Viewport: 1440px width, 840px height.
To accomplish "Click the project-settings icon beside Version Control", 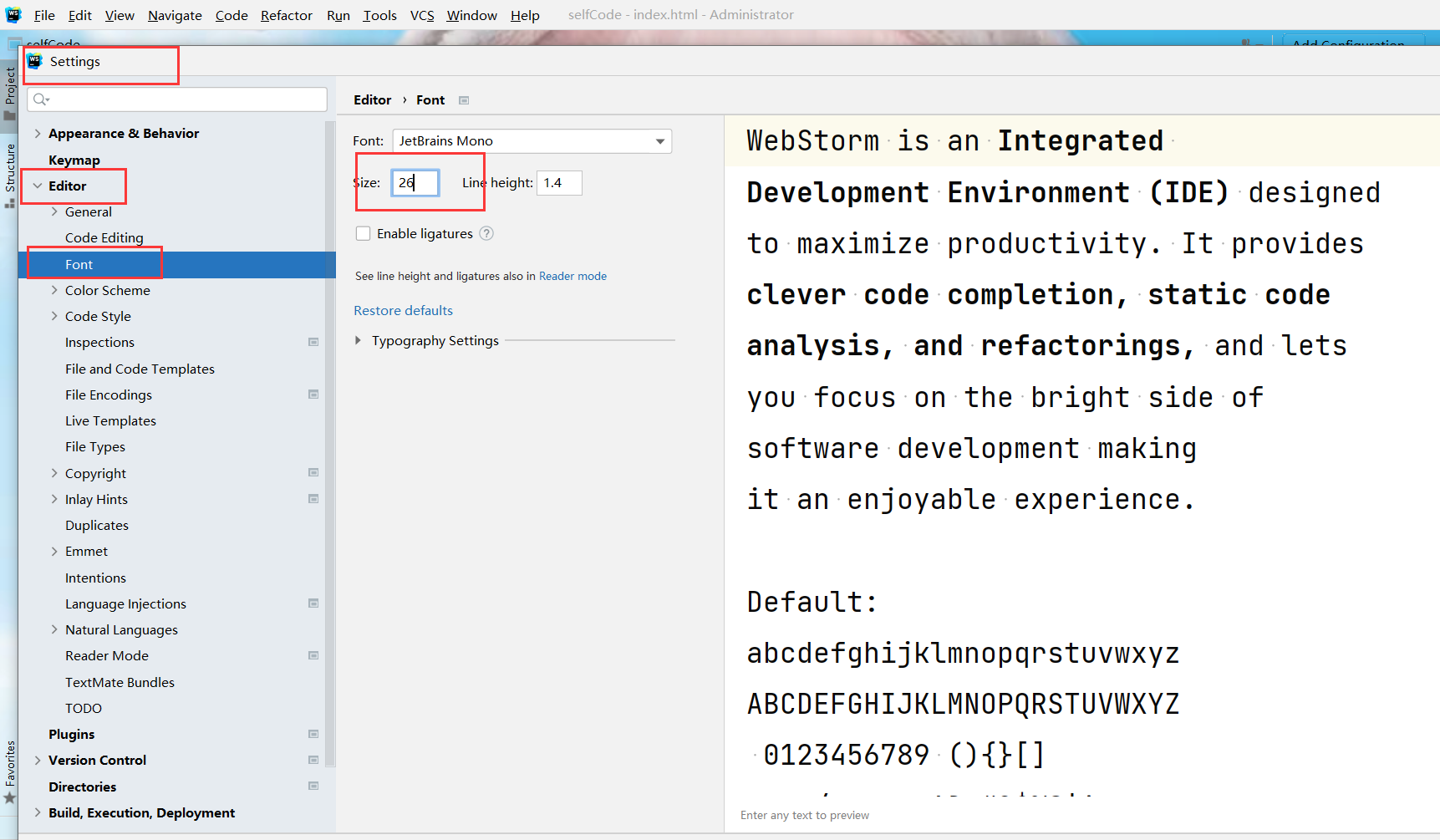I will [313, 760].
